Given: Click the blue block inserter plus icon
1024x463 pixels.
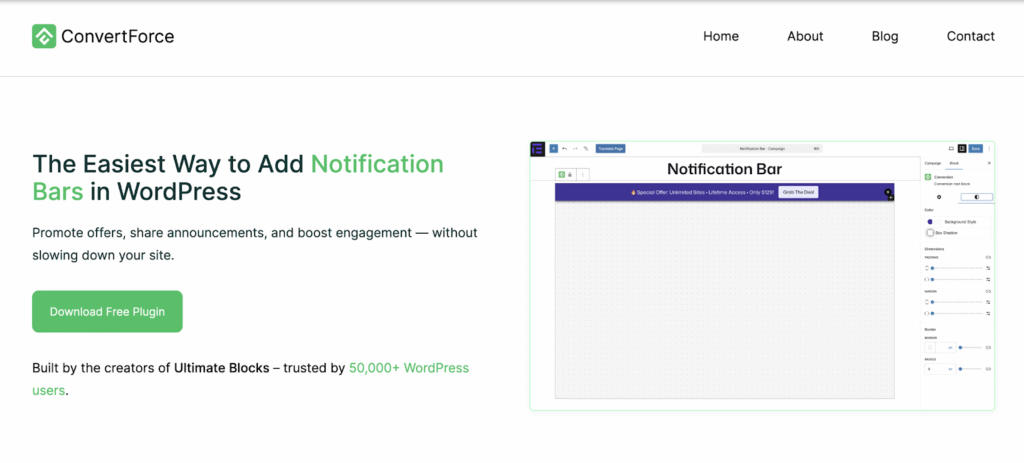Looking at the screenshot, I should (x=554, y=148).
